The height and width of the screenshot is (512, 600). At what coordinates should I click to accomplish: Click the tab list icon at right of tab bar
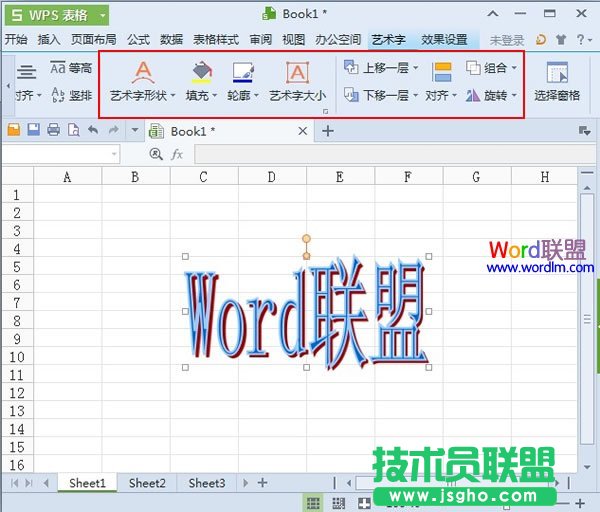click(x=584, y=131)
